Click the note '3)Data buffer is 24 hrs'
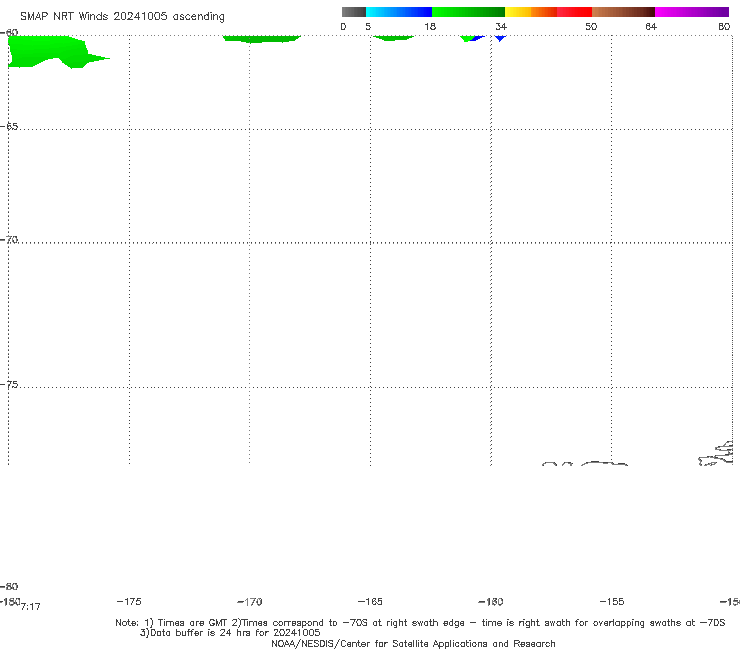This screenshot has width=740, height=650. point(230,633)
